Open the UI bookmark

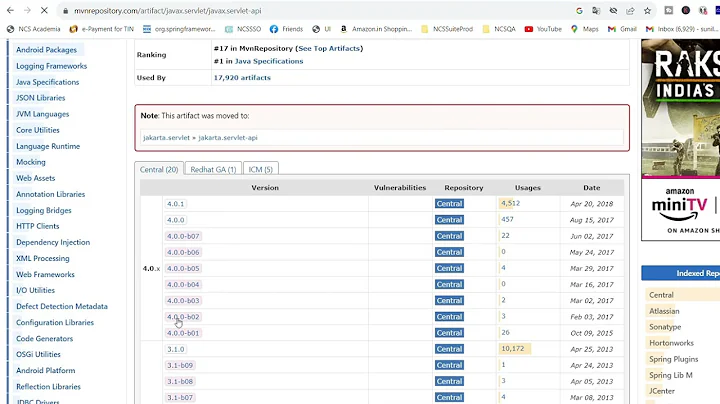pyautogui.click(x=321, y=29)
